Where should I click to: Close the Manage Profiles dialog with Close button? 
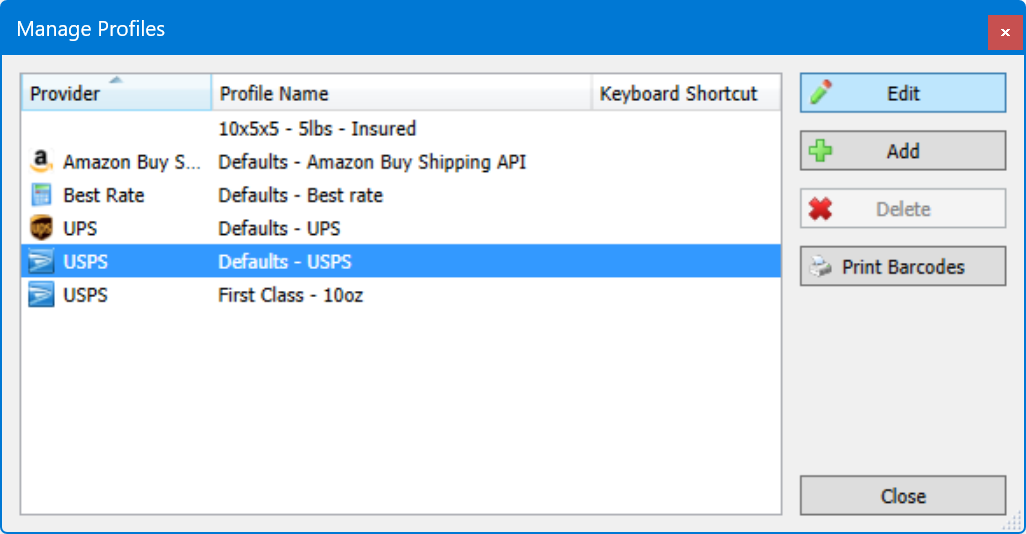tap(902, 495)
